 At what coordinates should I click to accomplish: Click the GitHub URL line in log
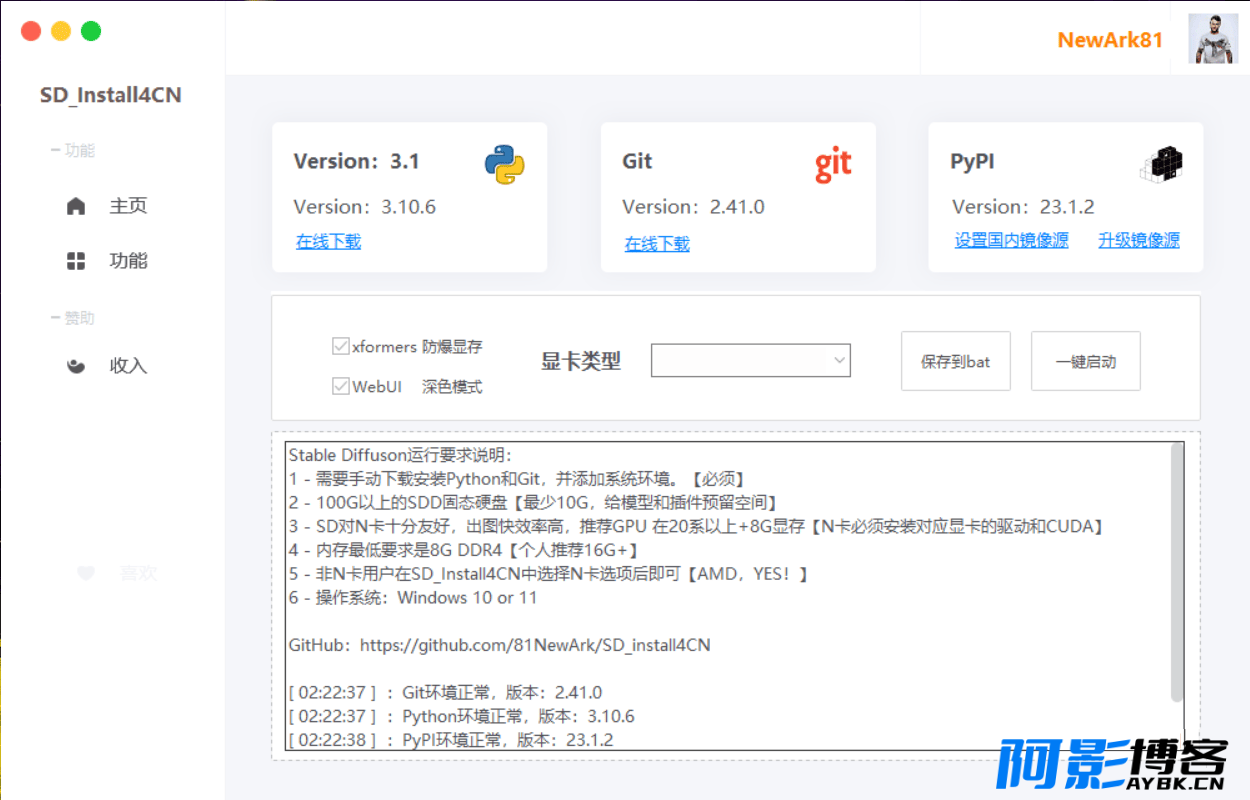(499, 645)
